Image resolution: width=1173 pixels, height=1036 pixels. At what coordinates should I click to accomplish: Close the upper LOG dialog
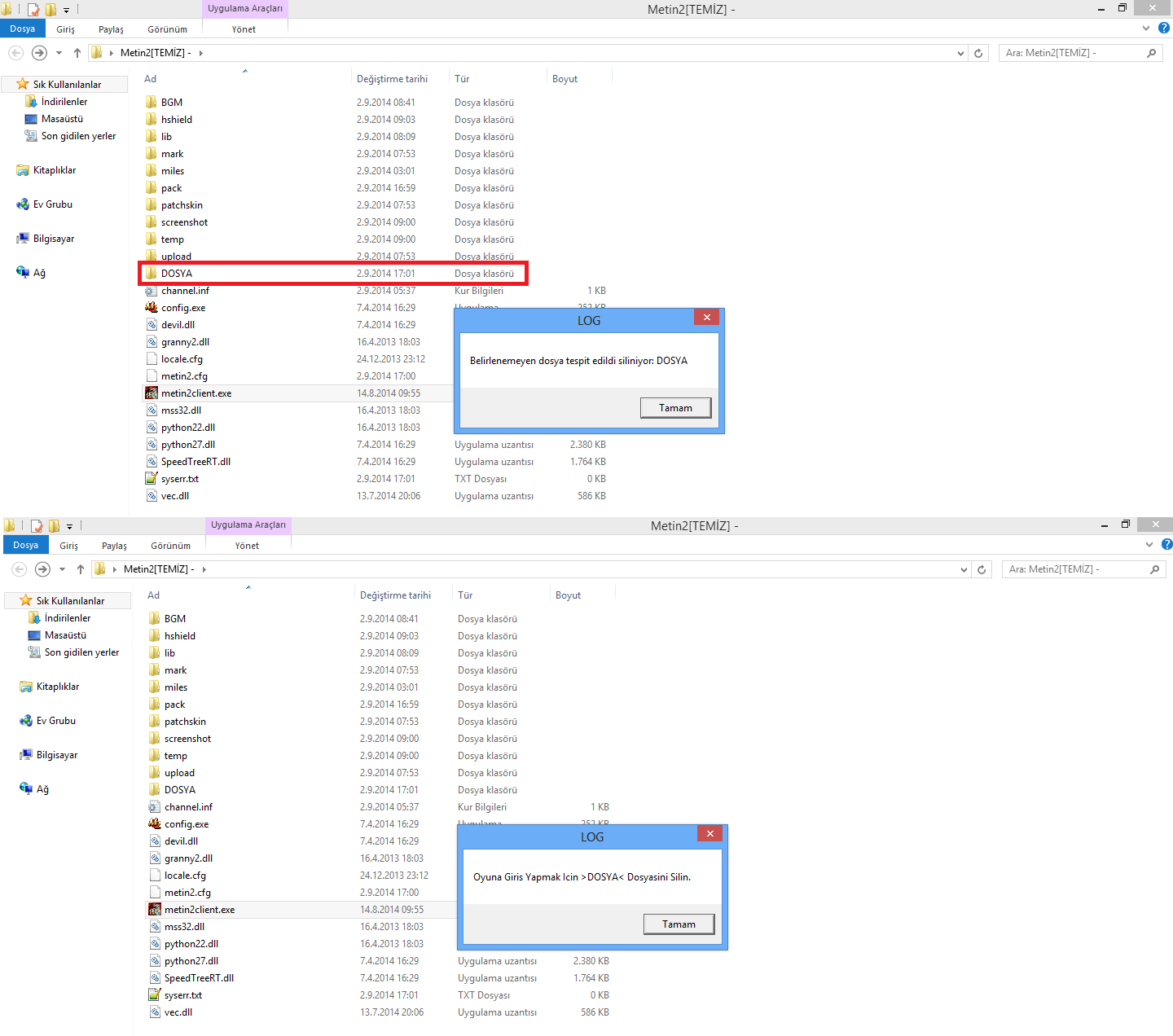706,317
